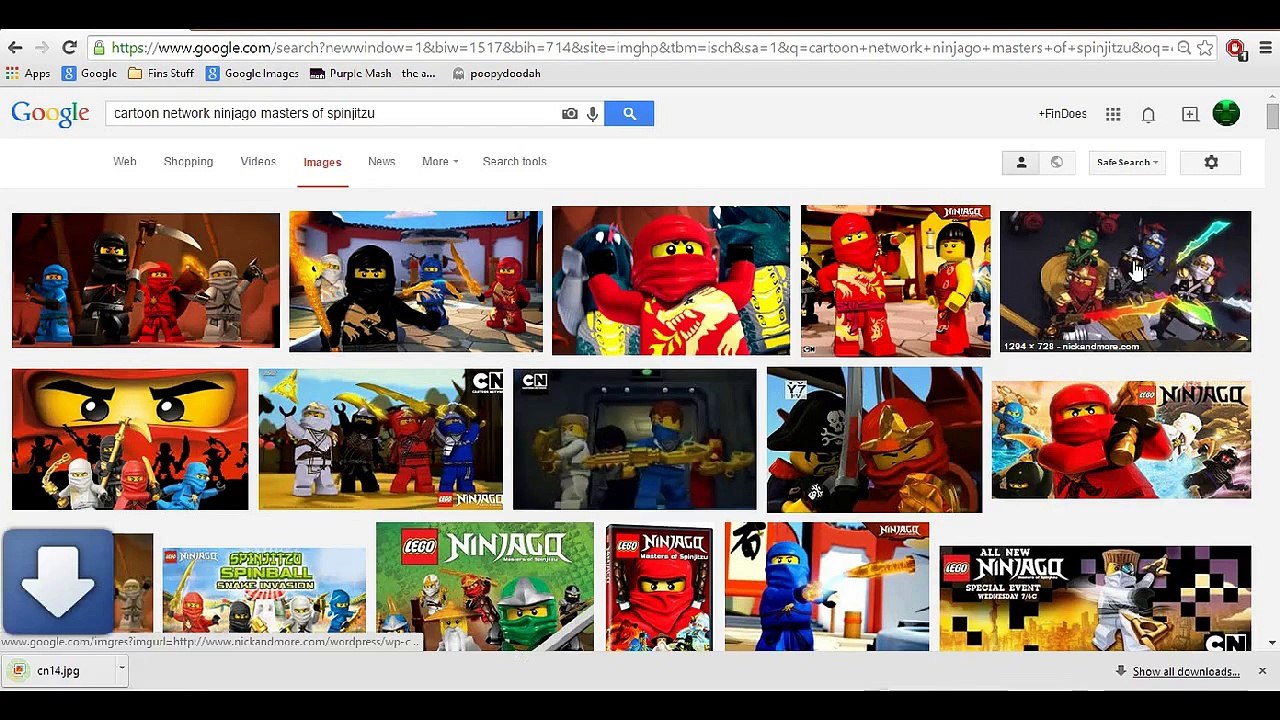Open the green LEGO Ninjago poster thumbnail

(485, 586)
